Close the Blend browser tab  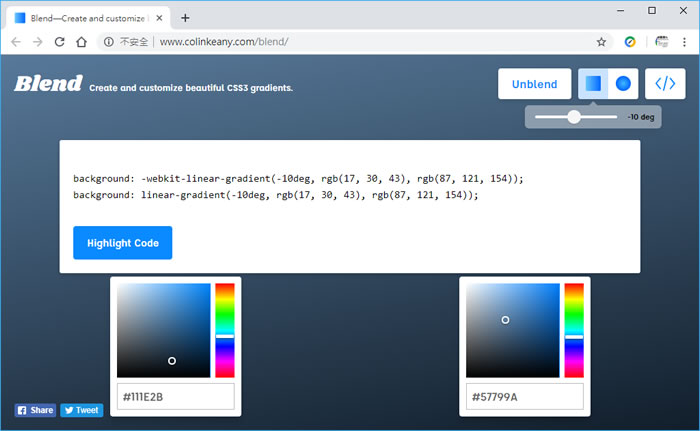pos(159,18)
